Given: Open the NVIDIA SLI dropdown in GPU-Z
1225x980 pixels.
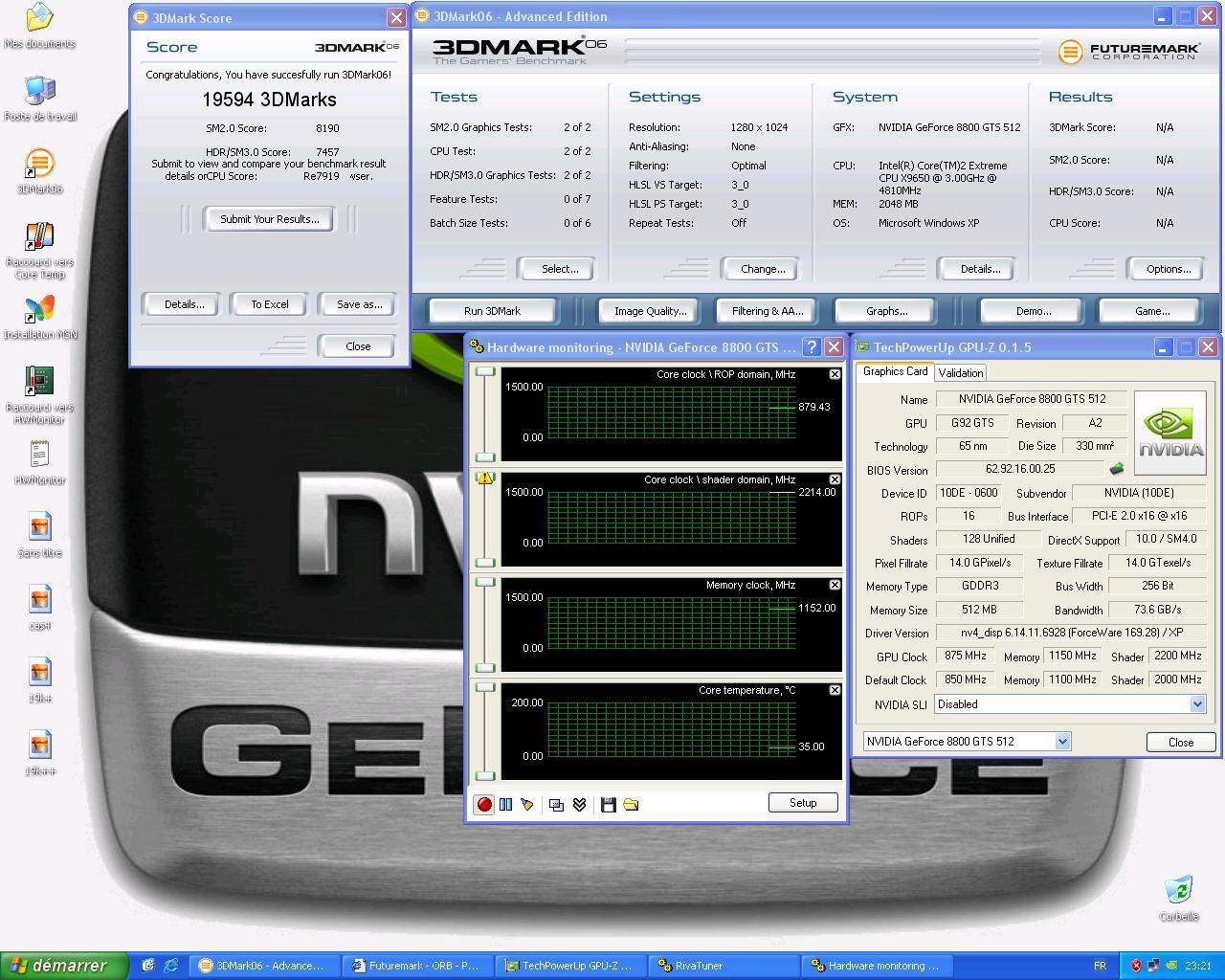Looking at the screenshot, I should 1196,704.
